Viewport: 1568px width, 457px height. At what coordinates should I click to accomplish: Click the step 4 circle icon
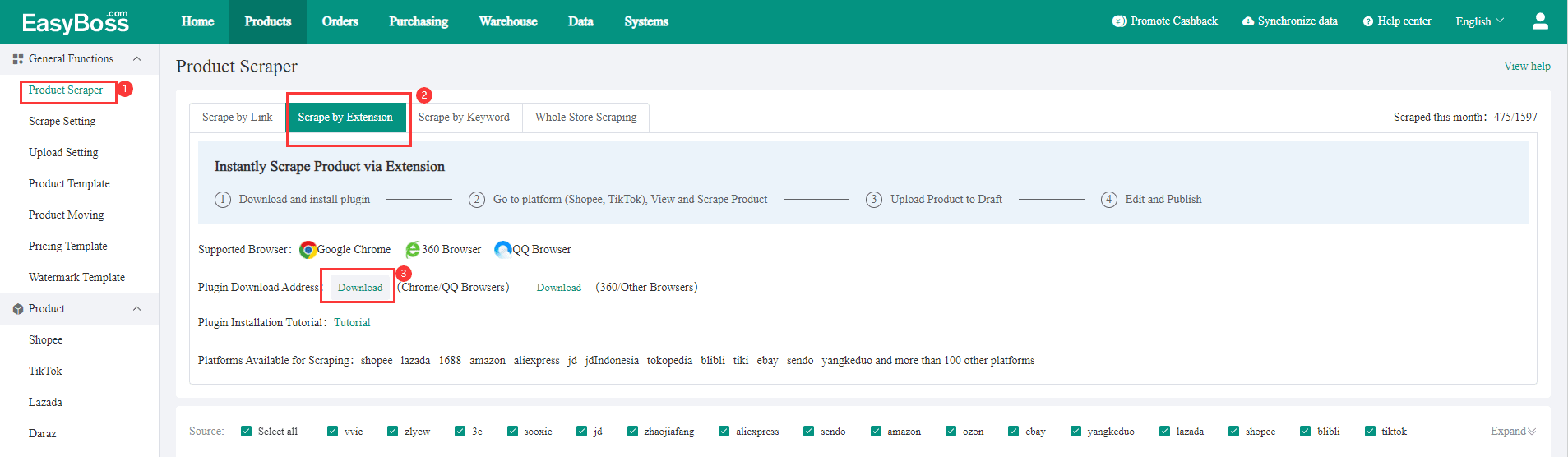[1109, 200]
